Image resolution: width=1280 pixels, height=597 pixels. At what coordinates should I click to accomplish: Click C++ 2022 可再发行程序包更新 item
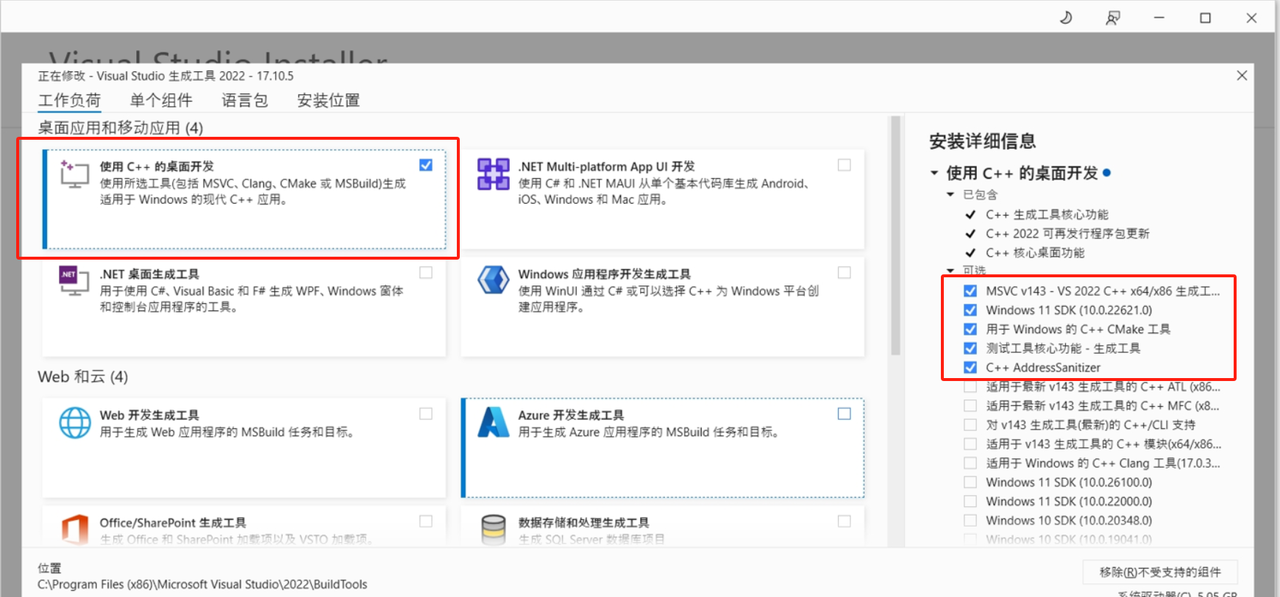(1068, 234)
